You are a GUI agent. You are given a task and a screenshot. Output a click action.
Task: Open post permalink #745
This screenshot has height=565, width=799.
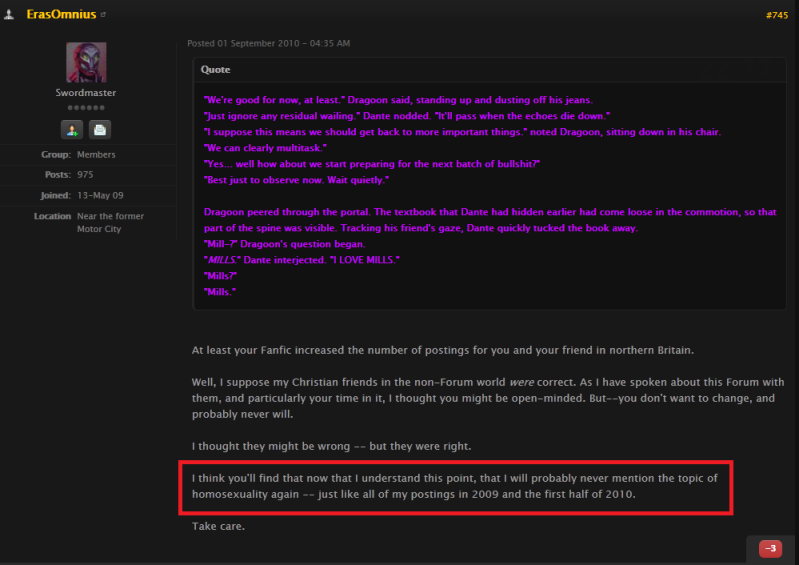tap(777, 15)
